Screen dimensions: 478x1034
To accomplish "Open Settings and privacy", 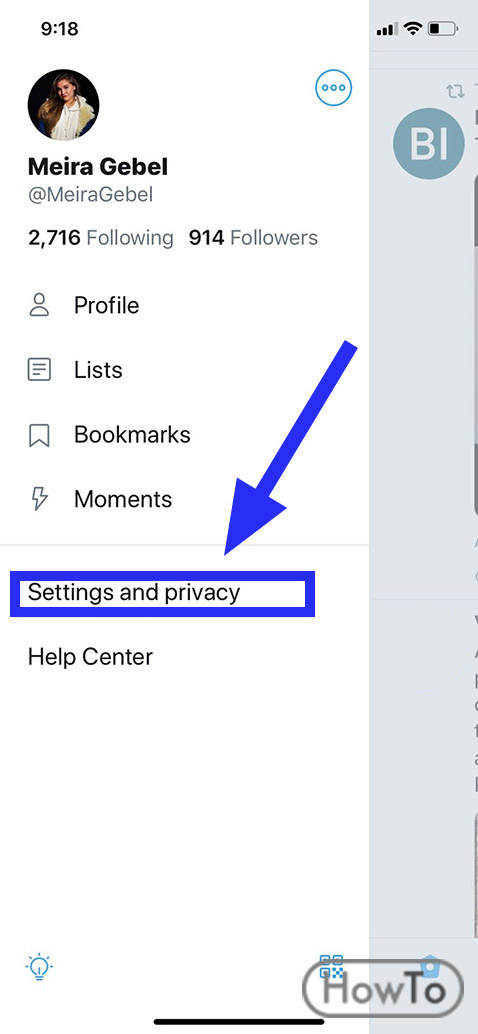I will (x=134, y=592).
